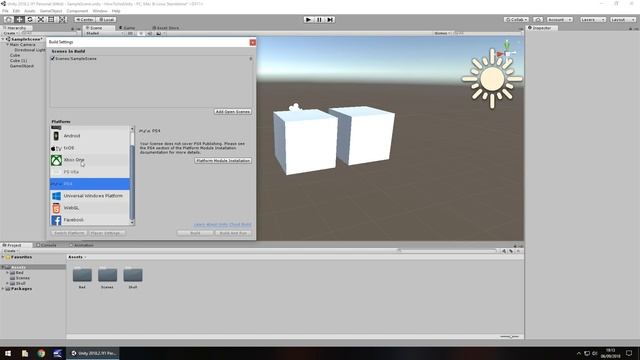Viewport: 640px width, 360px height.
Task: Select the Rotate tool
Action: point(30,20)
